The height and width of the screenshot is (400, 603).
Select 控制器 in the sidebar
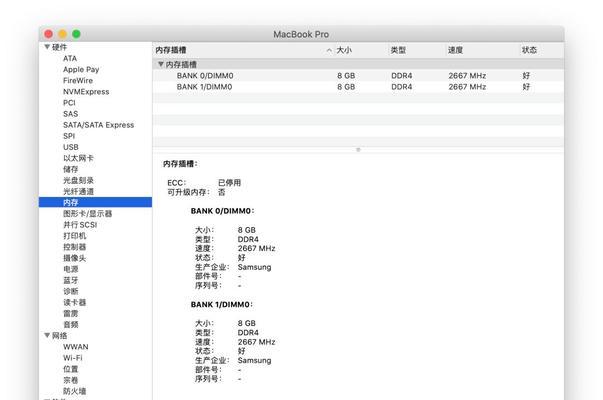click(75, 247)
